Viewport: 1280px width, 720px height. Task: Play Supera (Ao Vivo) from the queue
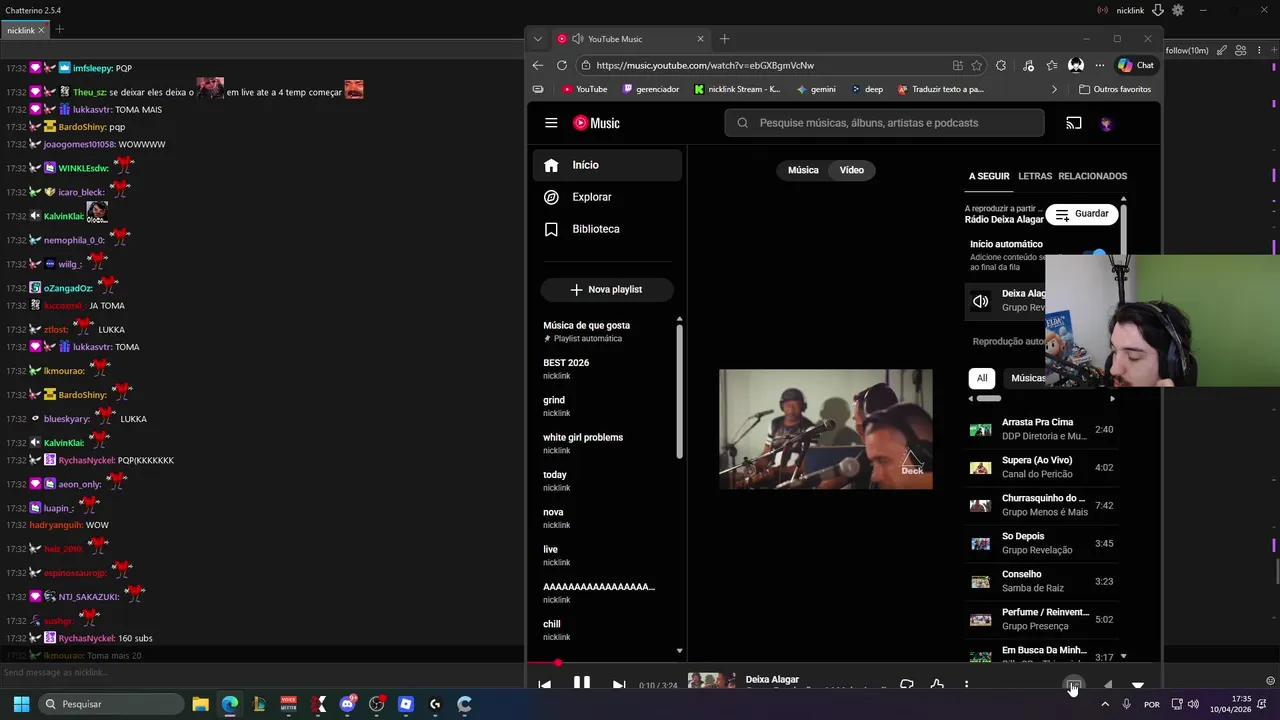tap(1041, 467)
